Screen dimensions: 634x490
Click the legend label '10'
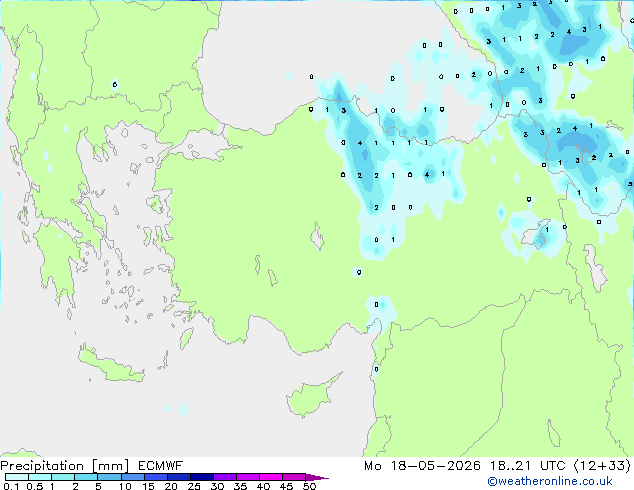coord(125,486)
